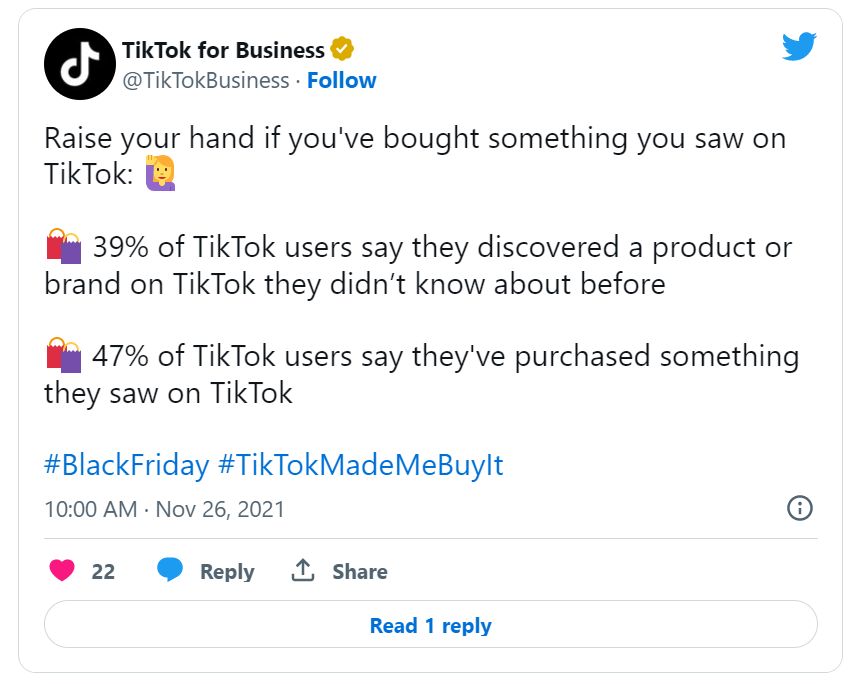Open the TikTok for Business display name
This screenshot has width=867, height=684.
pyautogui.click(x=223, y=49)
